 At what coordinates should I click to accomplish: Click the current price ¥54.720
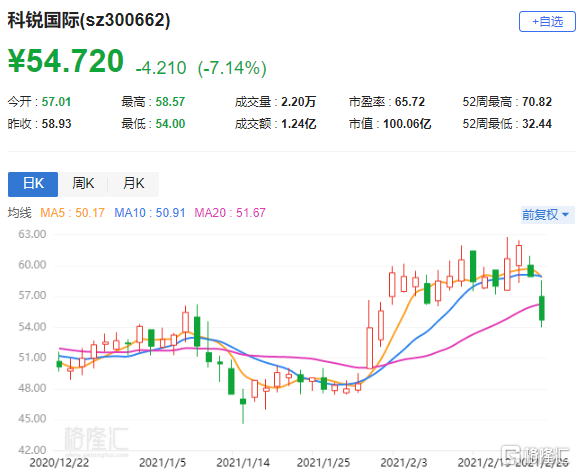click(x=66, y=61)
